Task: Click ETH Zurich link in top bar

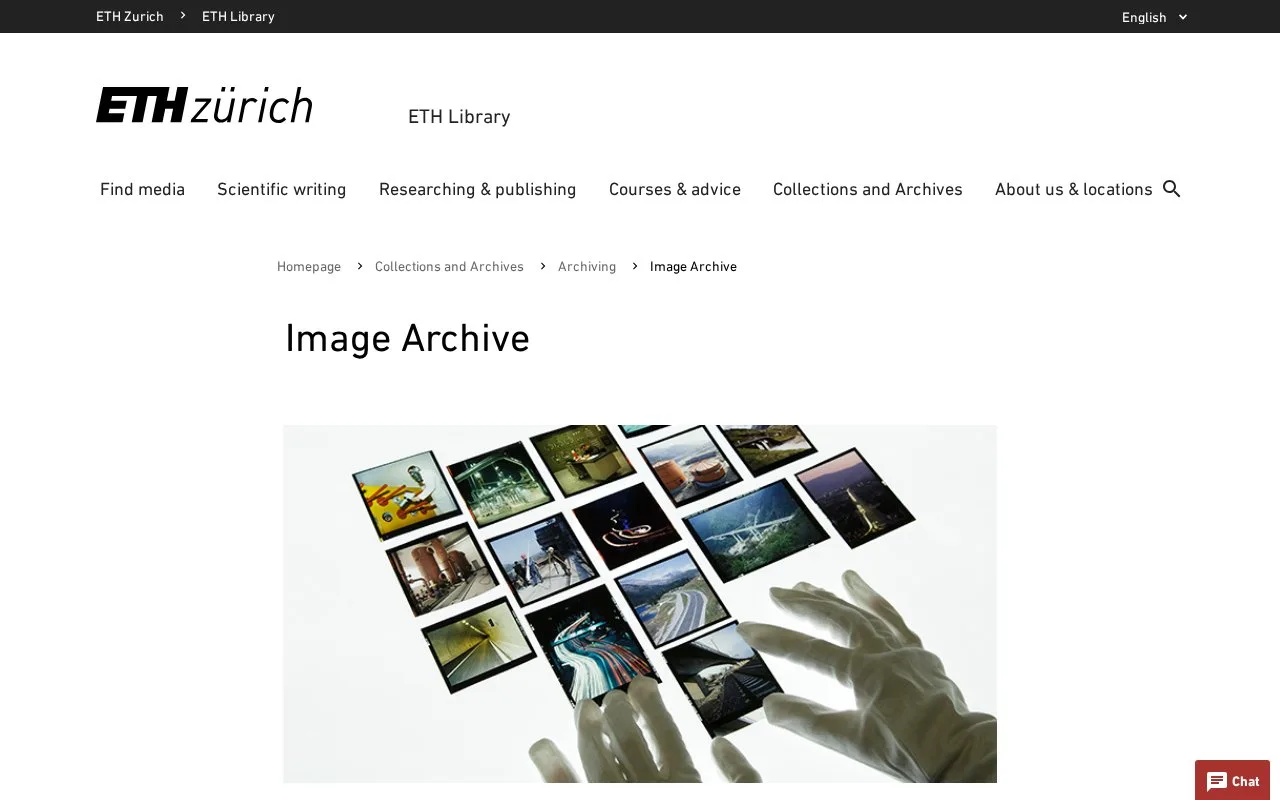Action: [130, 16]
